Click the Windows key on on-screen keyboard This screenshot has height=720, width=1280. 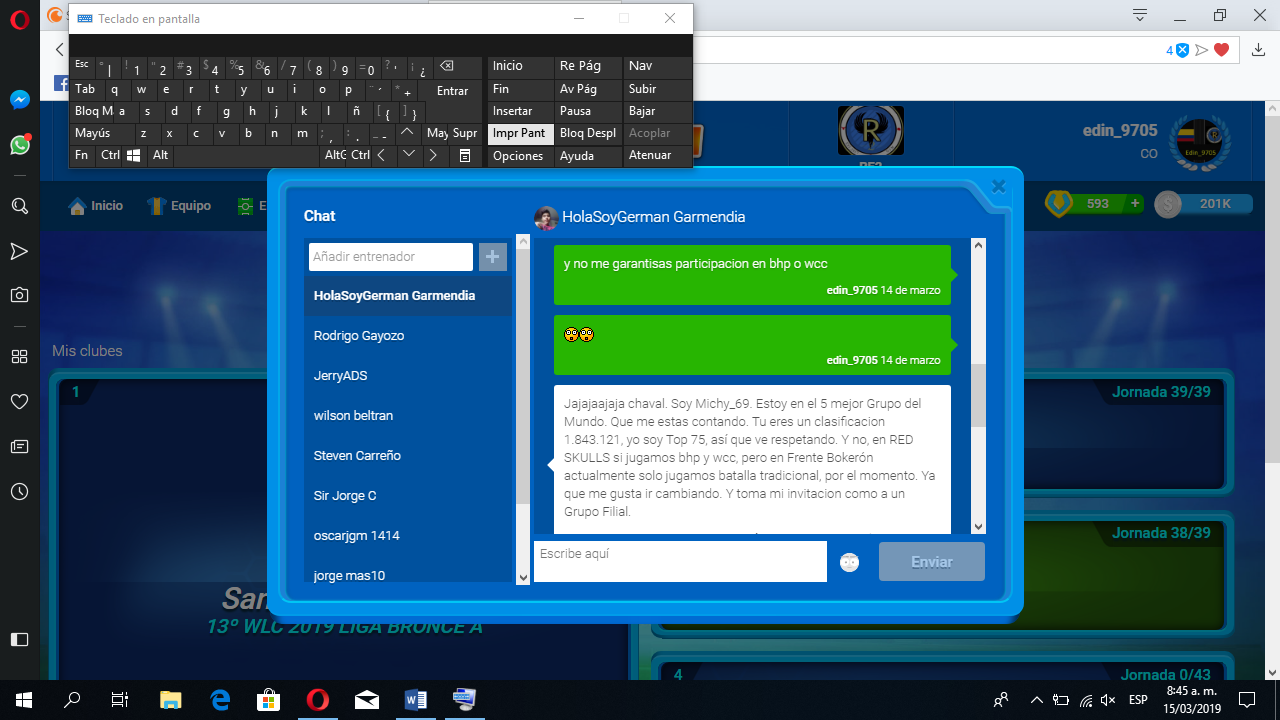point(134,156)
